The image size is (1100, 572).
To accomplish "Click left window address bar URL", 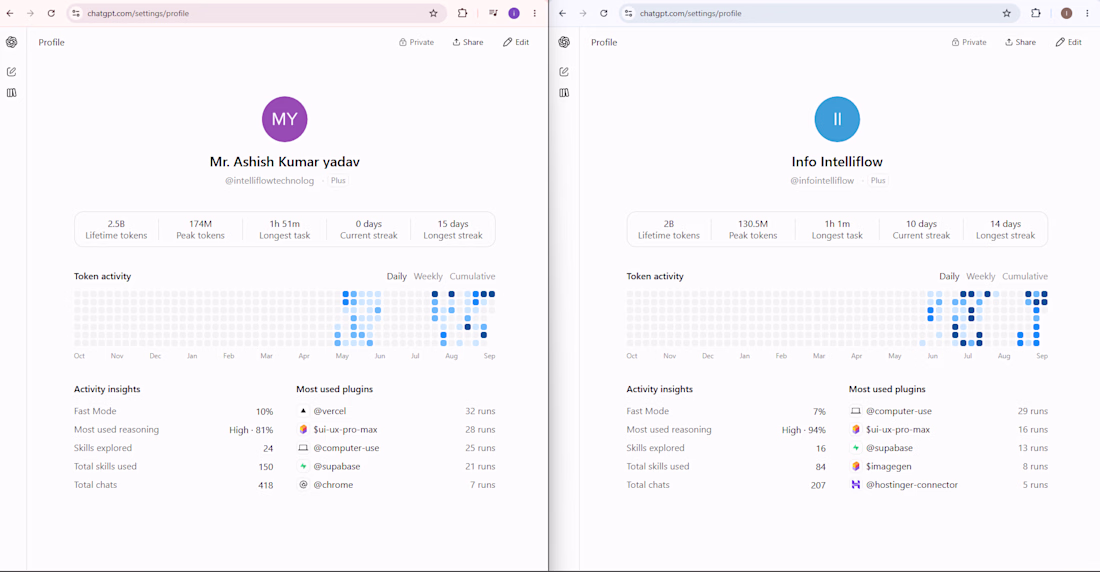I will pyautogui.click(x=138, y=13).
